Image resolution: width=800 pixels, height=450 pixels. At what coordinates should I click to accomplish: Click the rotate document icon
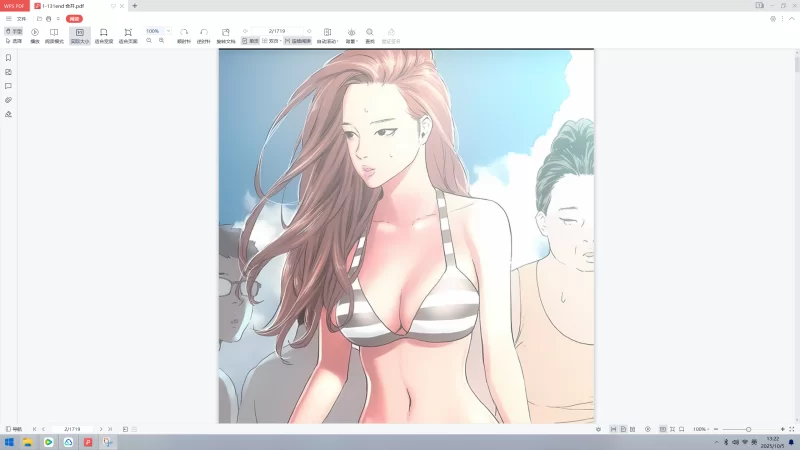[x=226, y=33]
